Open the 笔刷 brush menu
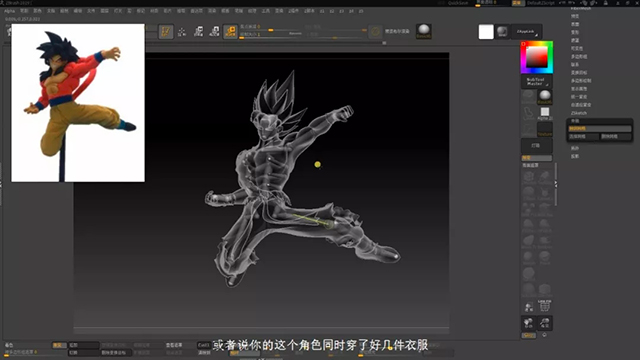Image resolution: width=640 pixels, height=360 pixels. 24,11
